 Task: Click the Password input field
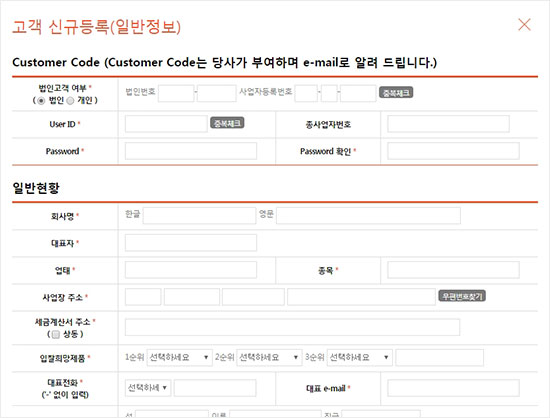click(190, 151)
